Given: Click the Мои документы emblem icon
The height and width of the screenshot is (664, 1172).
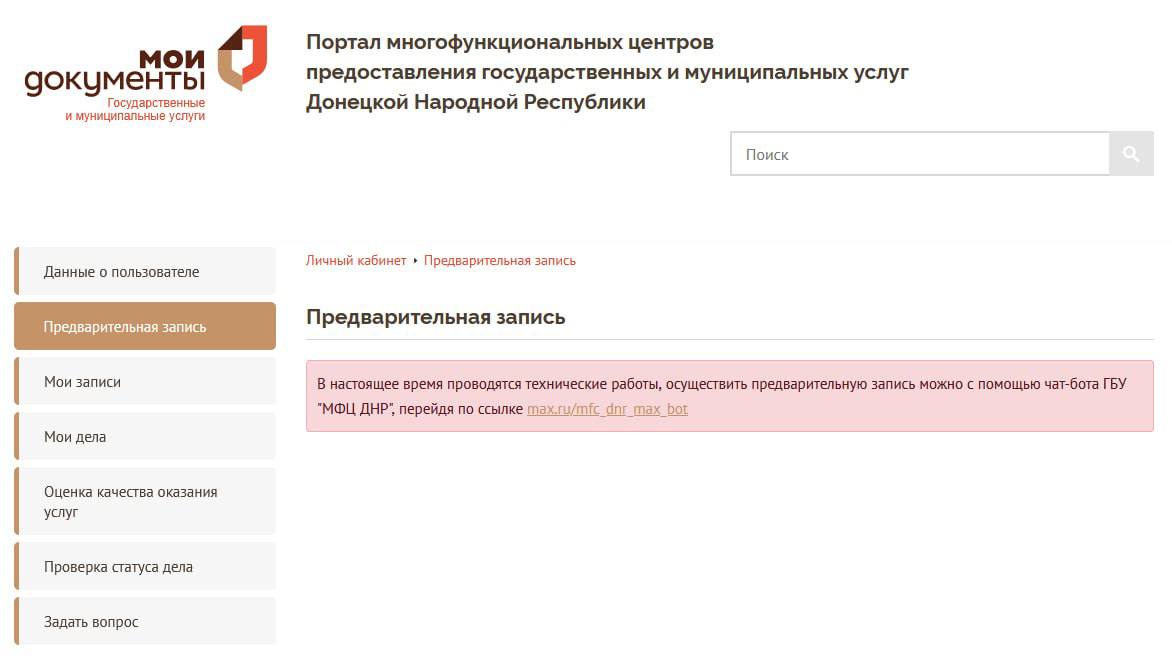Looking at the screenshot, I should (243, 57).
